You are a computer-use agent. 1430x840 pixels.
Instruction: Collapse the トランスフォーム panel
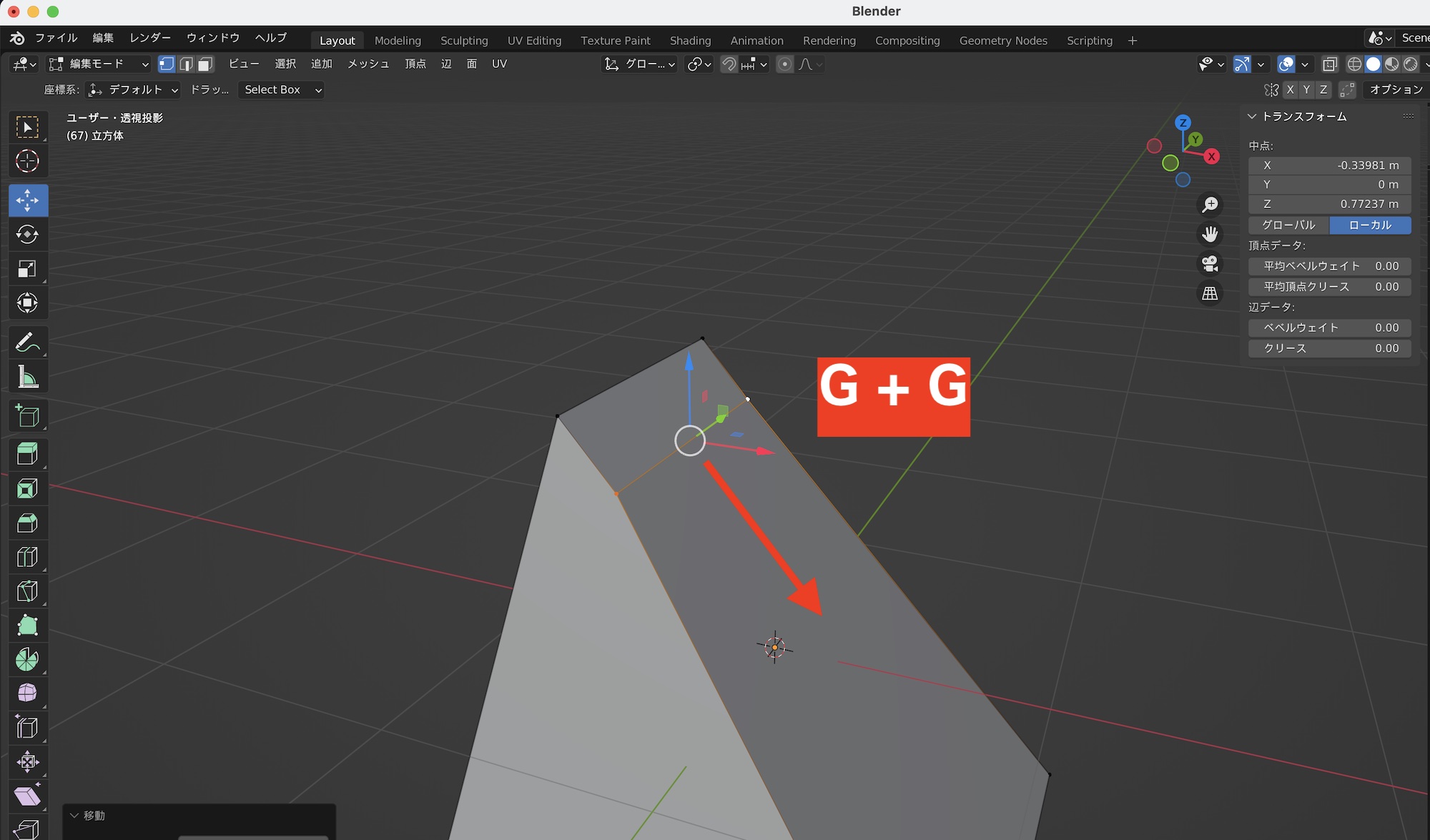point(1252,116)
